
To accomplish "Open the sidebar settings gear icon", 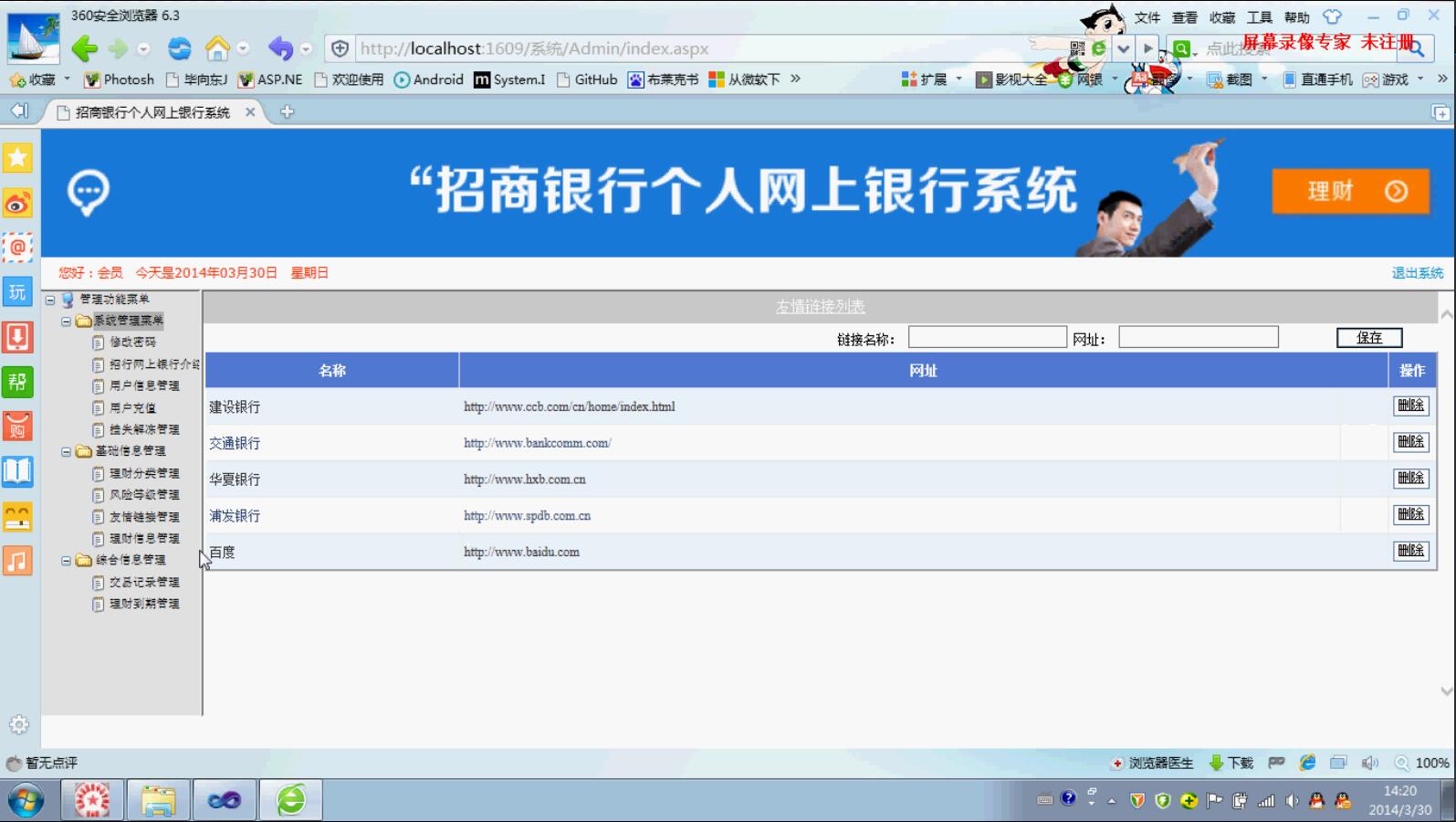I will (19, 725).
